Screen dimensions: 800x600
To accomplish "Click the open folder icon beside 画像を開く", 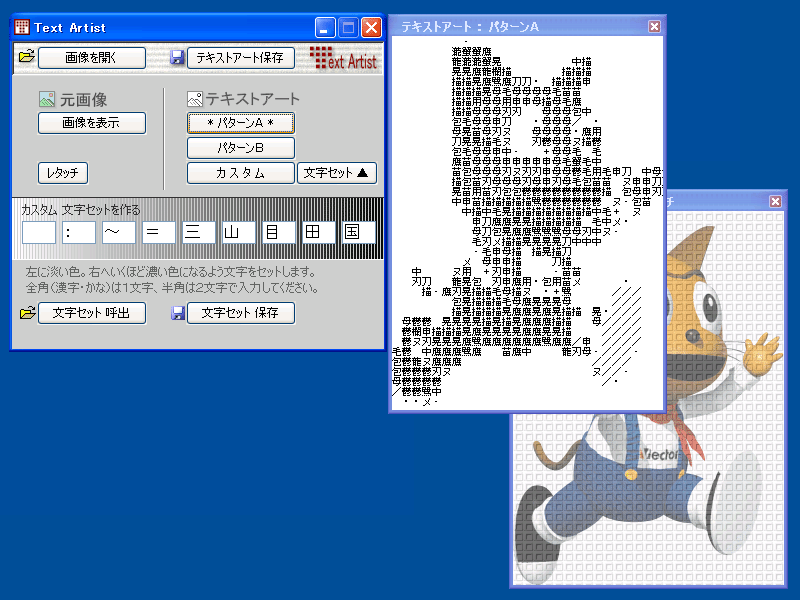I will 27,56.
